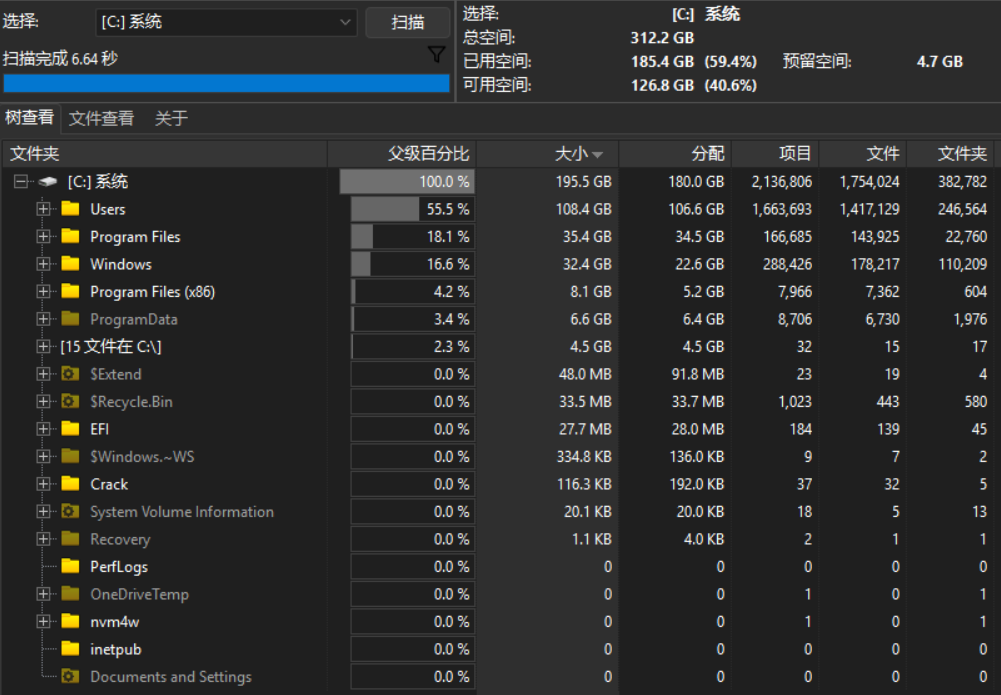Image resolution: width=1001 pixels, height=695 pixels.
Task: Select the PerfLogs row name
Action: pyautogui.click(x=119, y=567)
